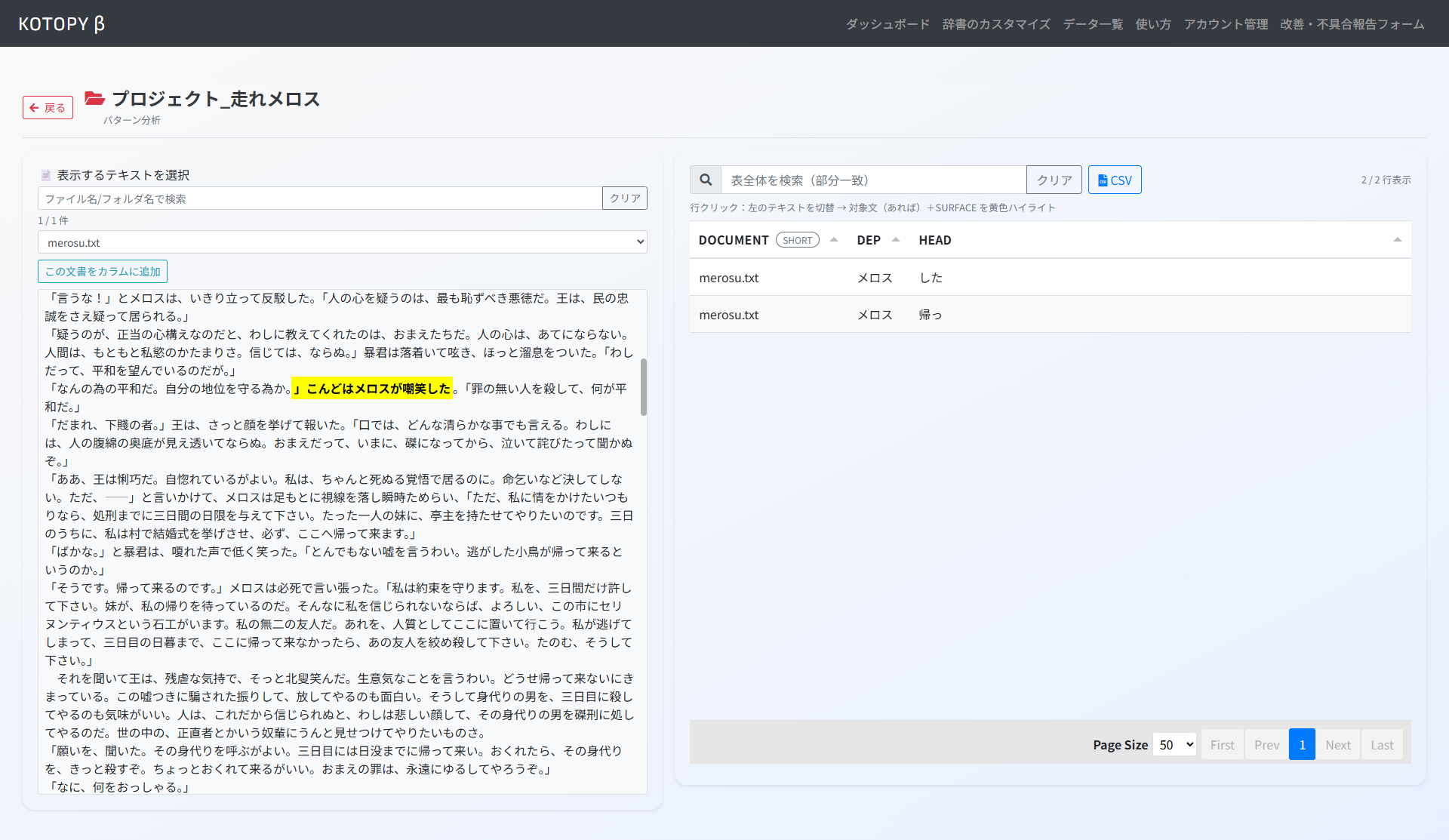This screenshot has width=1449, height=840.
Task: Open the merosu.txt file dropdown
Action: tap(342, 242)
